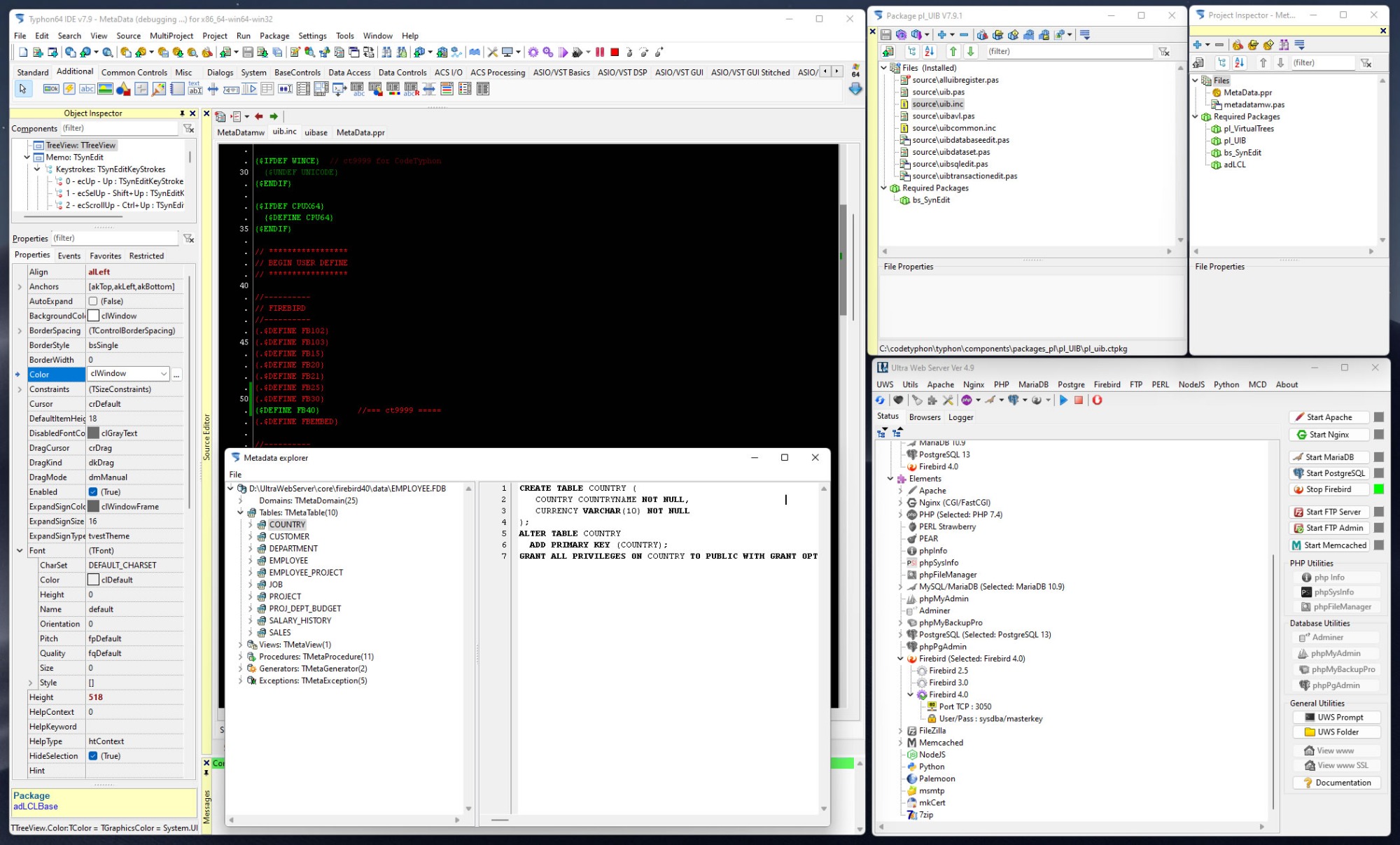Image resolution: width=1400 pixels, height=845 pixels.
Task: Click the Start Apache button
Action: (1329, 417)
